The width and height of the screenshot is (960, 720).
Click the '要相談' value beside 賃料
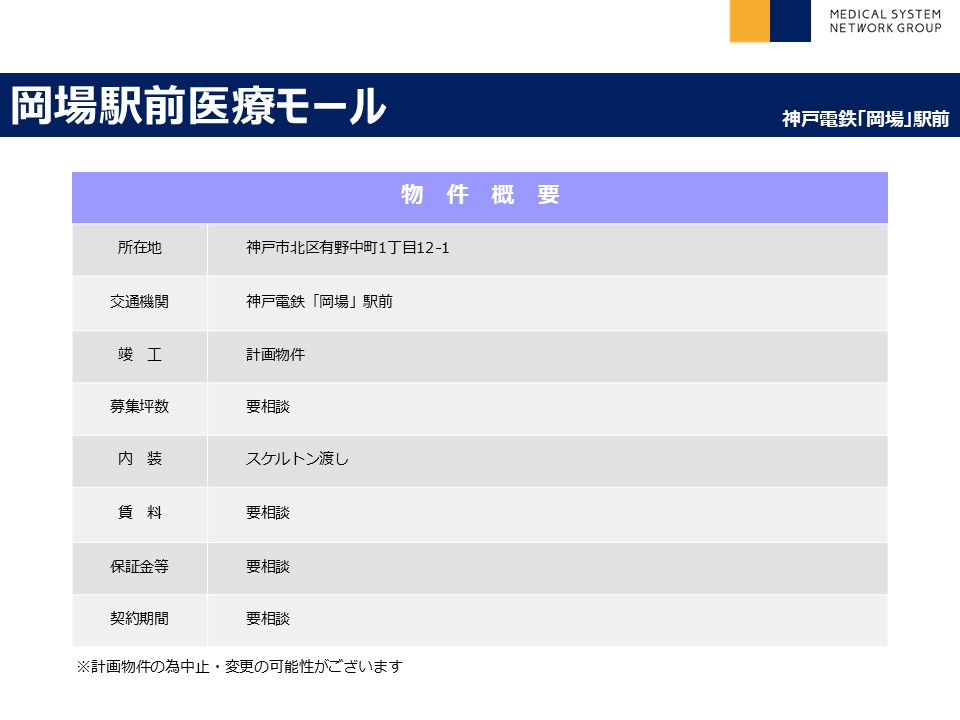click(x=268, y=512)
